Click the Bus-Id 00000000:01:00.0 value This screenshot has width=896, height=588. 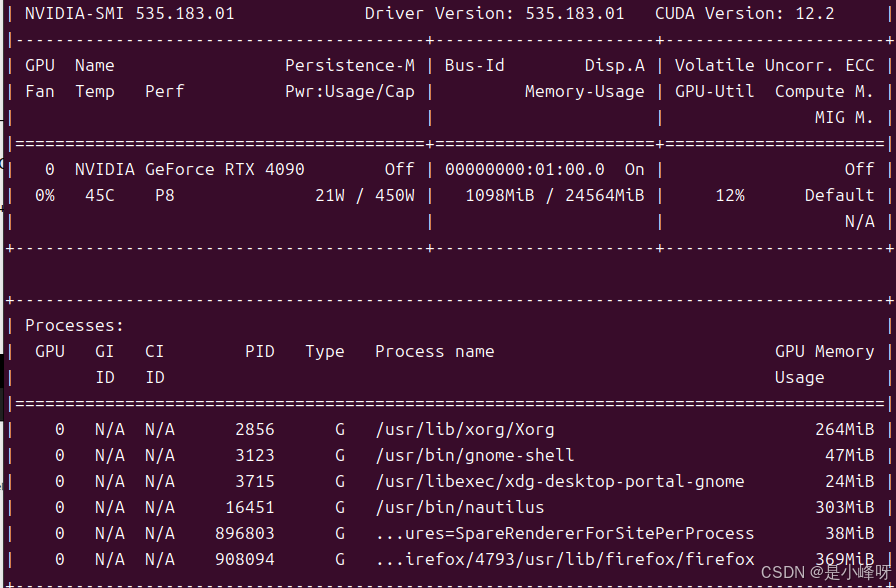click(x=524, y=169)
